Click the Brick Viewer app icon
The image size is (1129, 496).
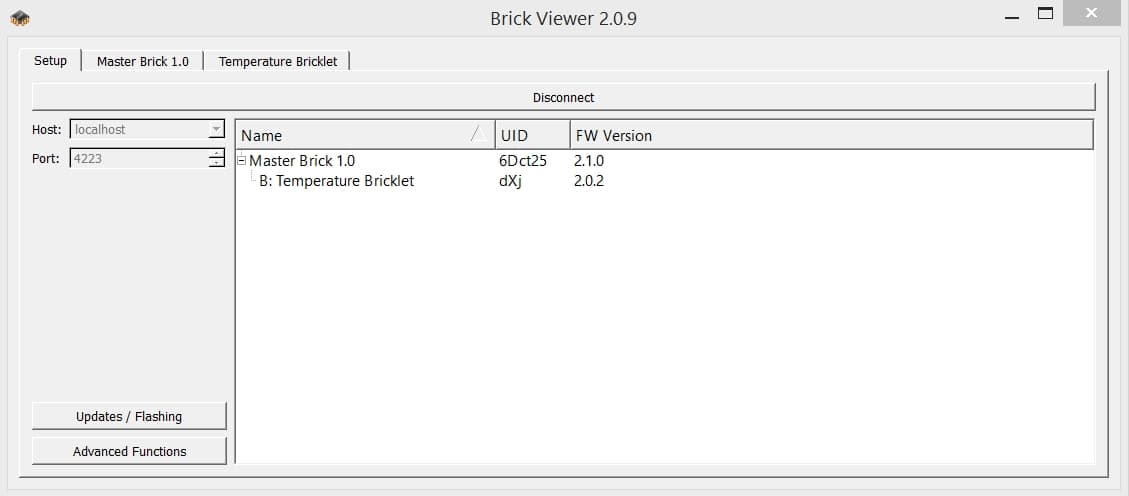[x=20, y=18]
